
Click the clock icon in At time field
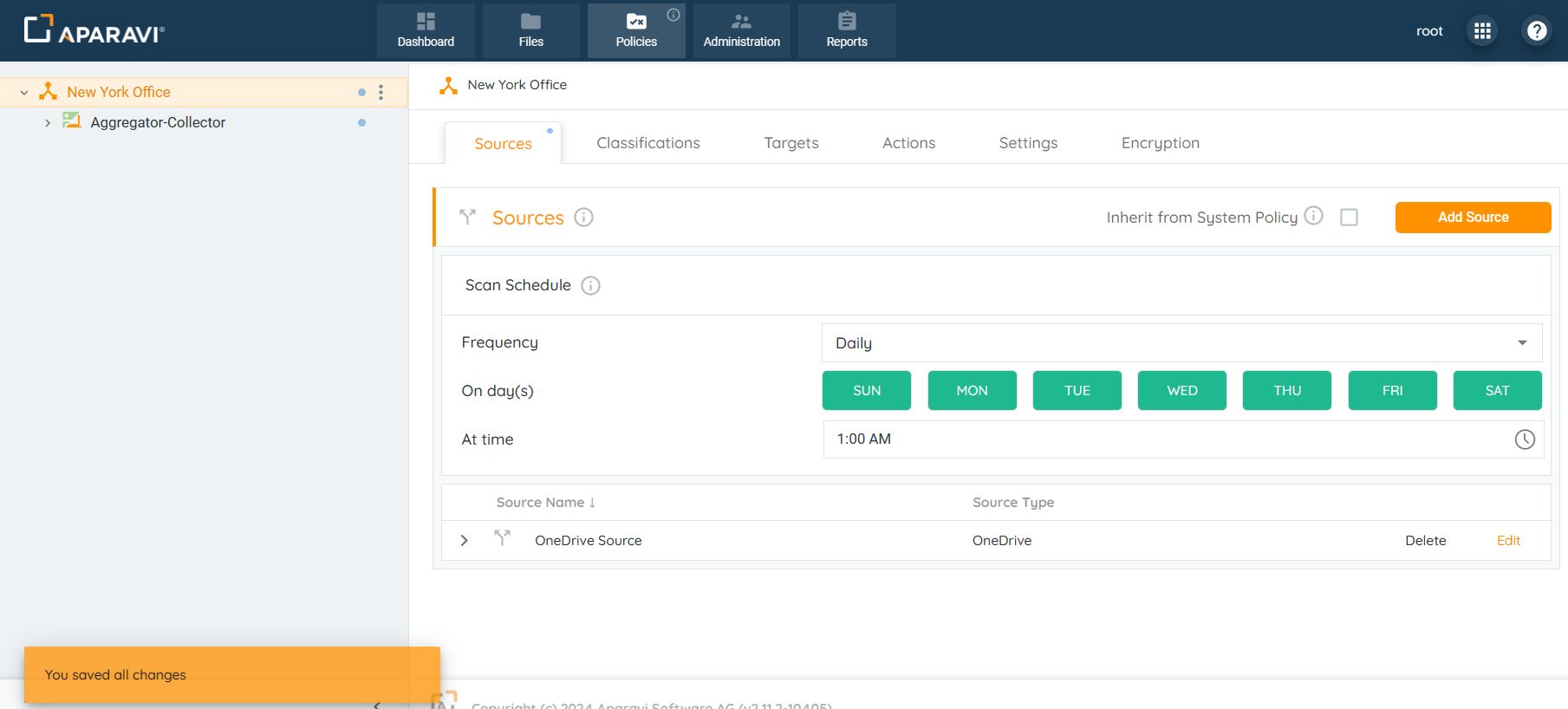(1524, 439)
